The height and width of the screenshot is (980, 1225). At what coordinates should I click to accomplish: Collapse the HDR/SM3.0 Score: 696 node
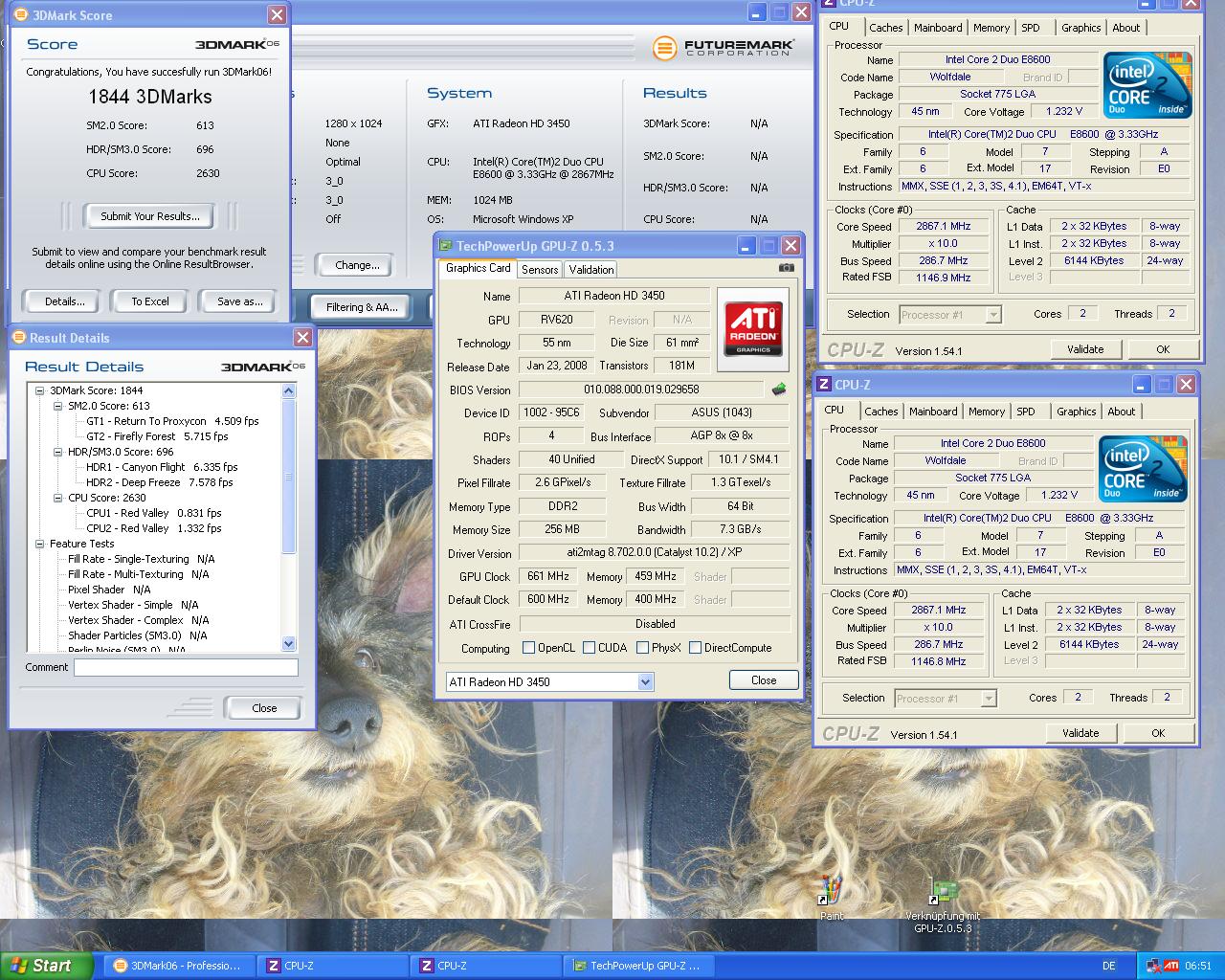(x=57, y=452)
